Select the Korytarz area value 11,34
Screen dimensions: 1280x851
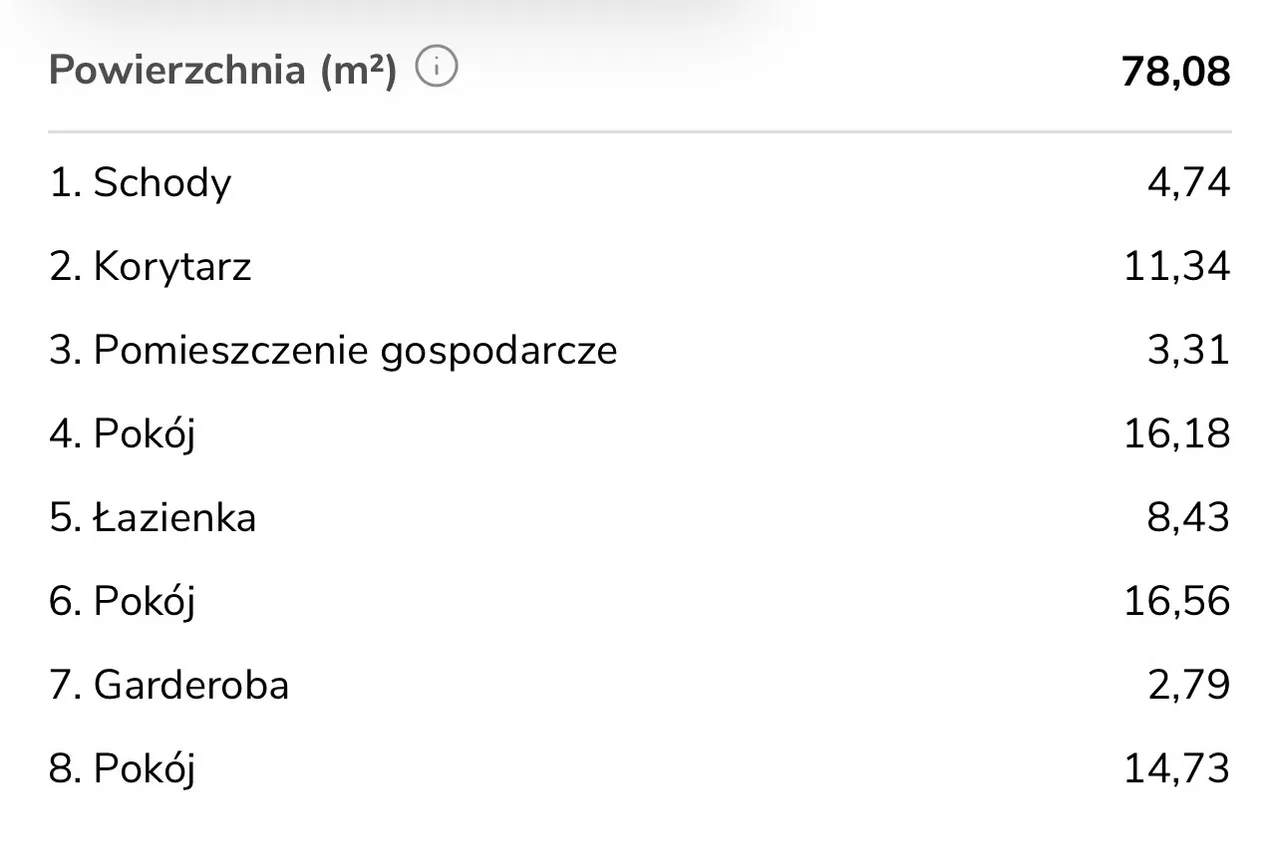[1177, 267]
